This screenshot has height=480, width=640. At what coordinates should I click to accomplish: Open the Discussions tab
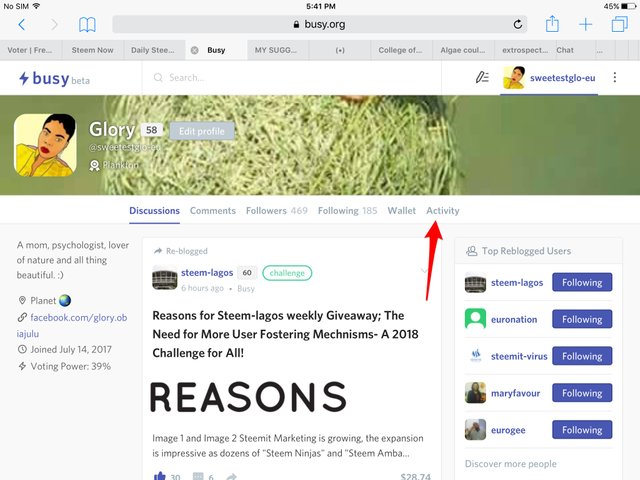click(154, 211)
